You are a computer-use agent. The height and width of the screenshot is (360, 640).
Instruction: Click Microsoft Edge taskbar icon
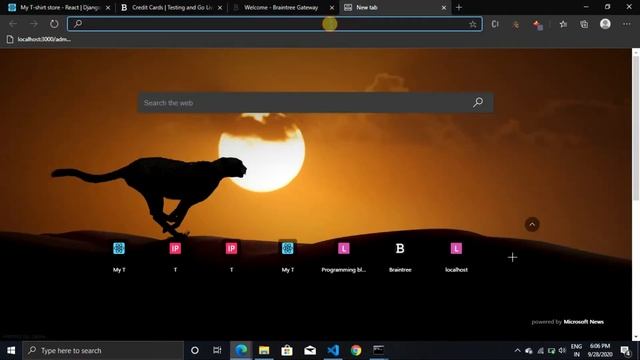(241, 350)
